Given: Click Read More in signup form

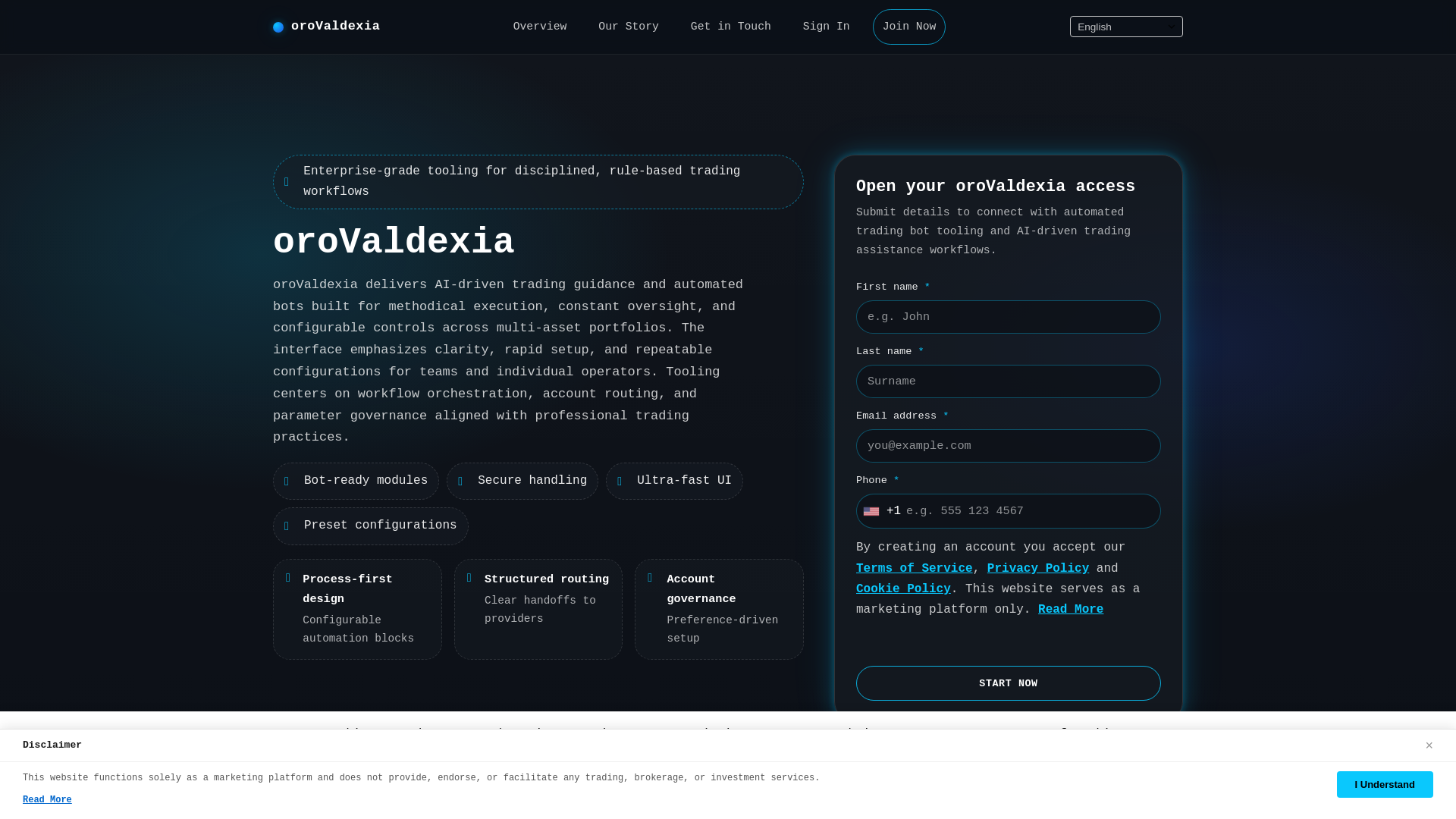Looking at the screenshot, I should point(1071,610).
